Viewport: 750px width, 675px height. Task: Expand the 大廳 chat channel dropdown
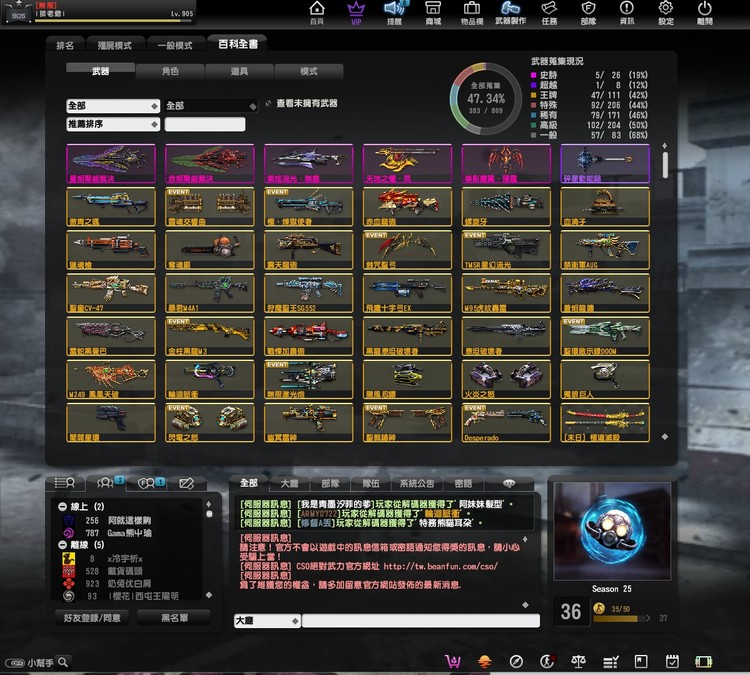click(x=266, y=620)
